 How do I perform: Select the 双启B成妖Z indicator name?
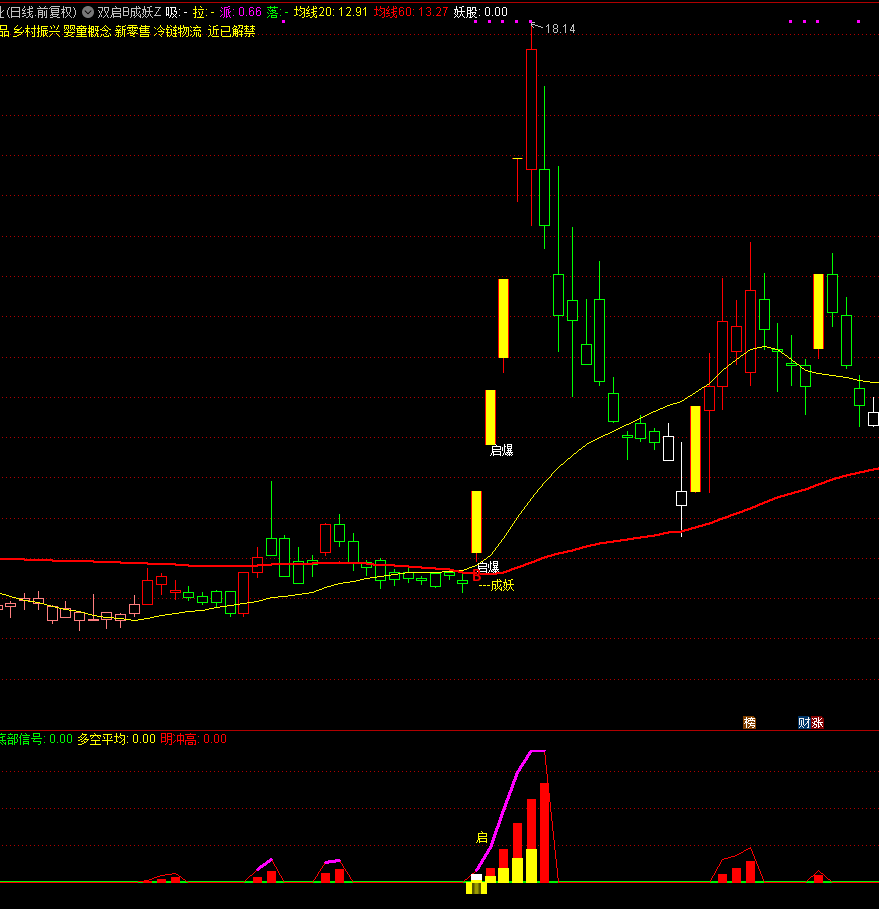[x=129, y=12]
